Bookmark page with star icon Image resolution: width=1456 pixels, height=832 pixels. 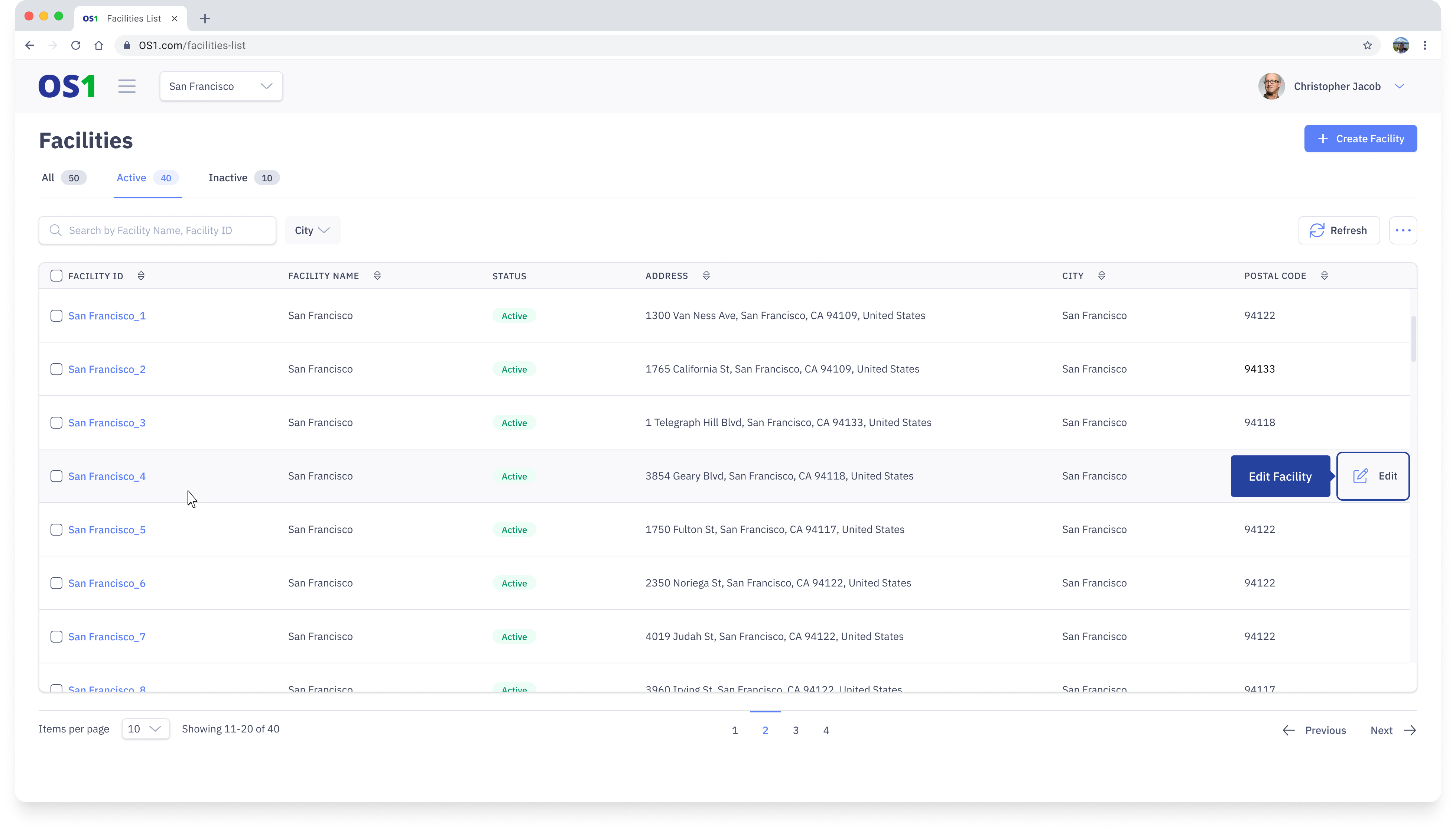pos(1368,45)
